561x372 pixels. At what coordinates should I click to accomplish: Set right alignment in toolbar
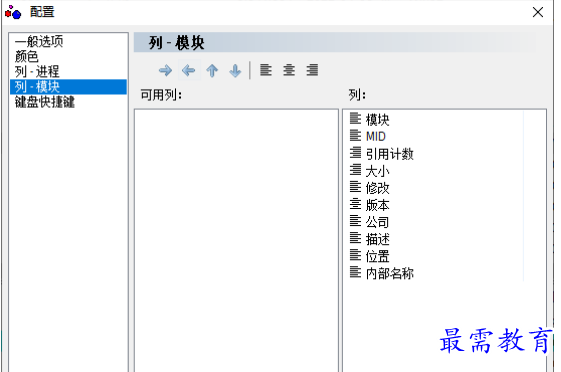click(x=312, y=70)
